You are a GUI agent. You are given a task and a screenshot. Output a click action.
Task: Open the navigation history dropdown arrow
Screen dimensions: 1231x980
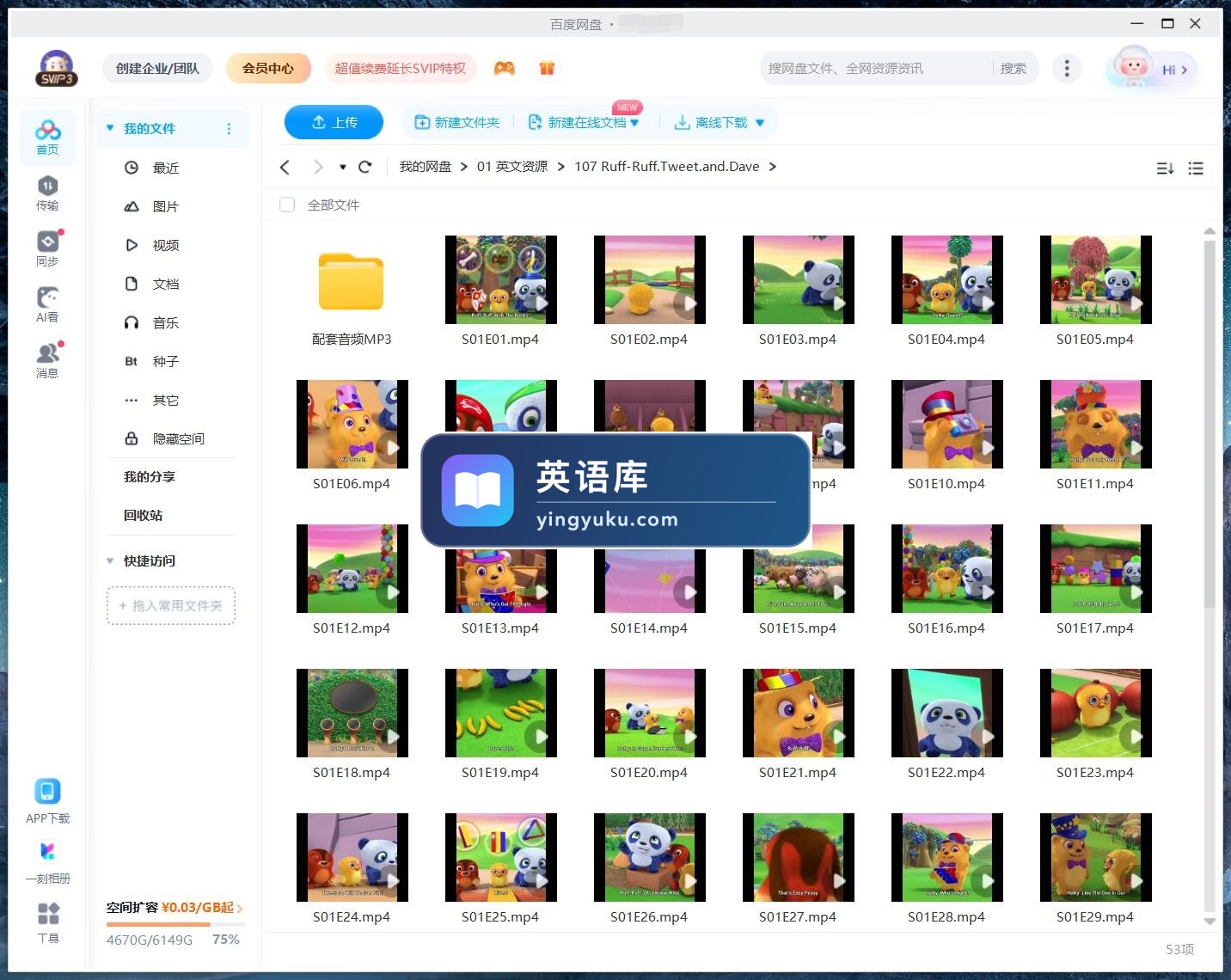pos(343,167)
